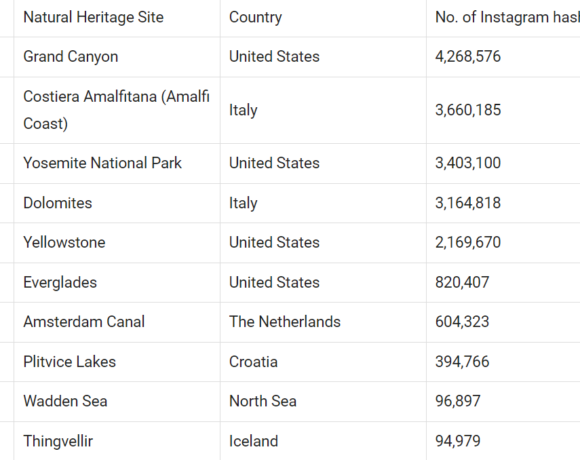
Task: Click The Netherlands country cell
Action: (323, 322)
